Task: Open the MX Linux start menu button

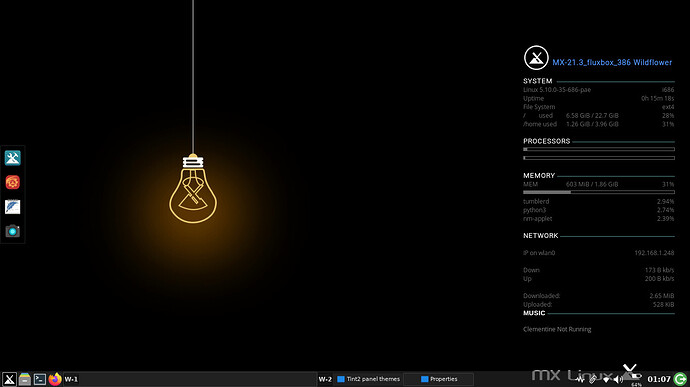Action: point(9,379)
